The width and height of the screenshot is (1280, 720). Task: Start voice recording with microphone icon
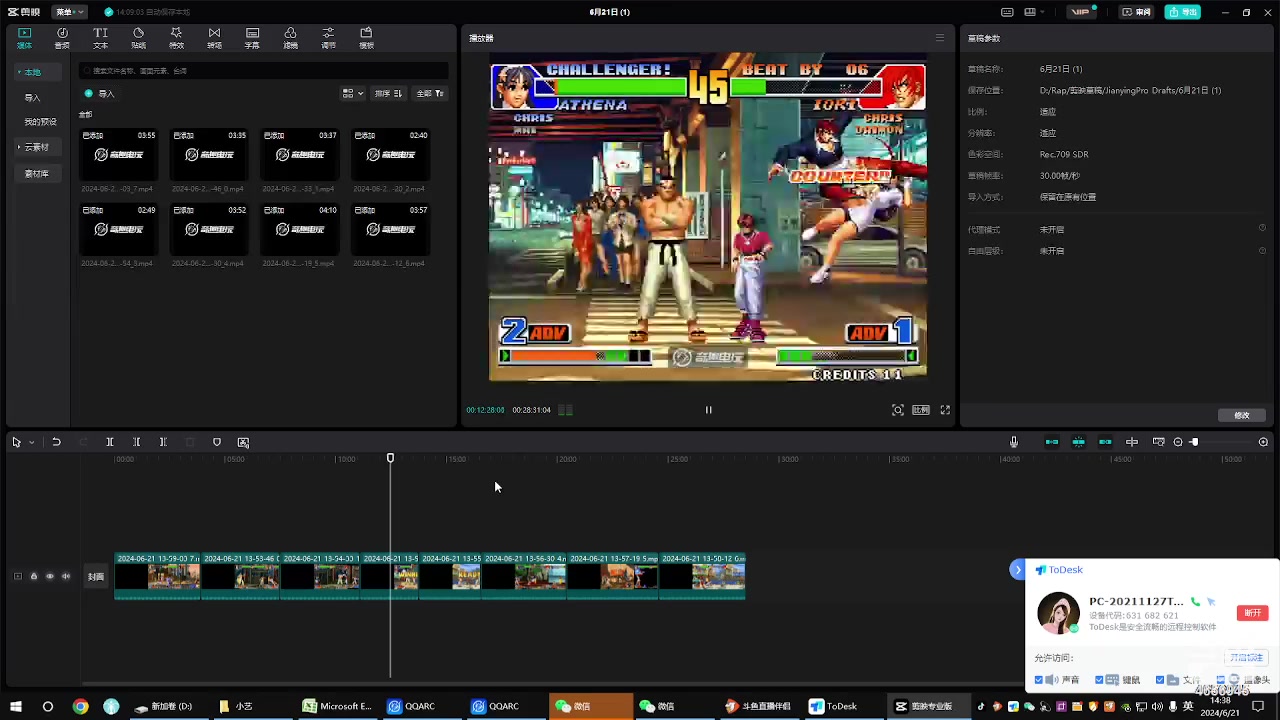tap(1014, 442)
